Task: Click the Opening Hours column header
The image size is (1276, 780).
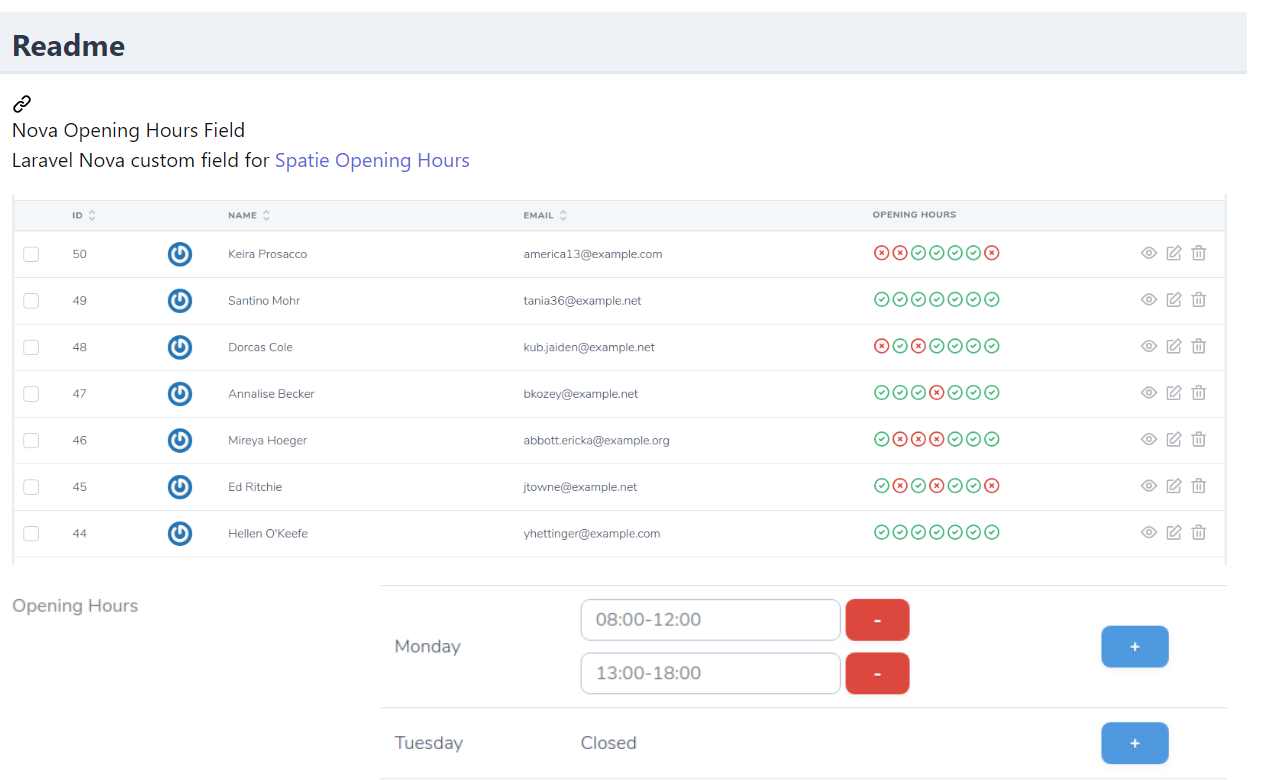Action: click(x=914, y=215)
